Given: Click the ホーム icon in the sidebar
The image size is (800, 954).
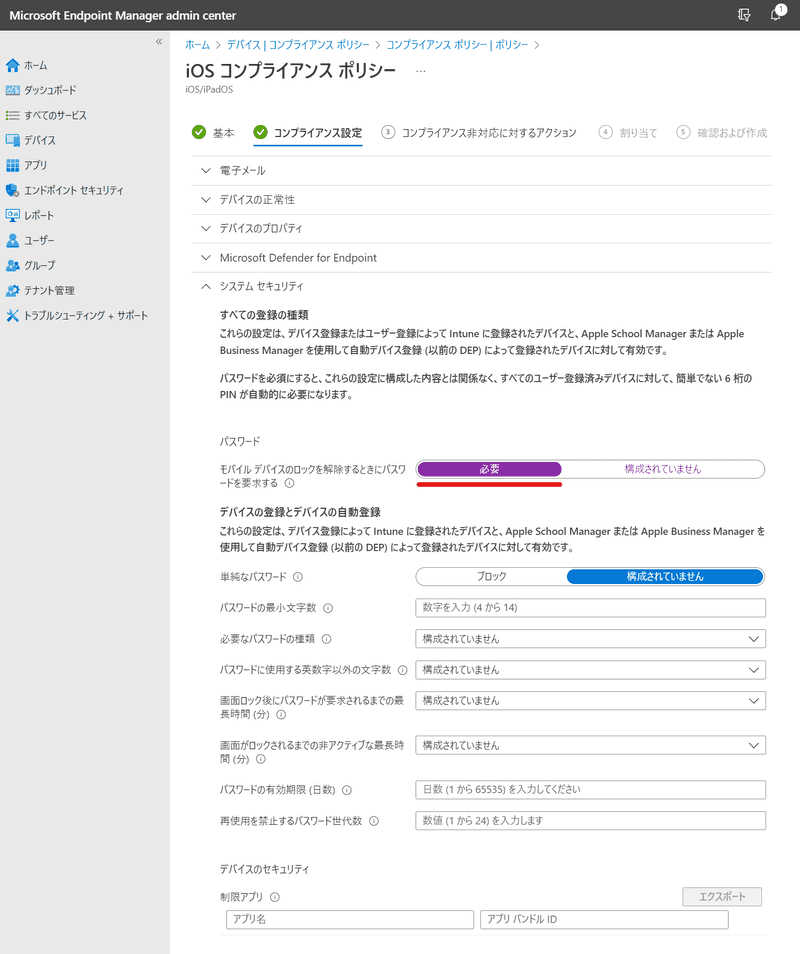Looking at the screenshot, I should (13, 65).
